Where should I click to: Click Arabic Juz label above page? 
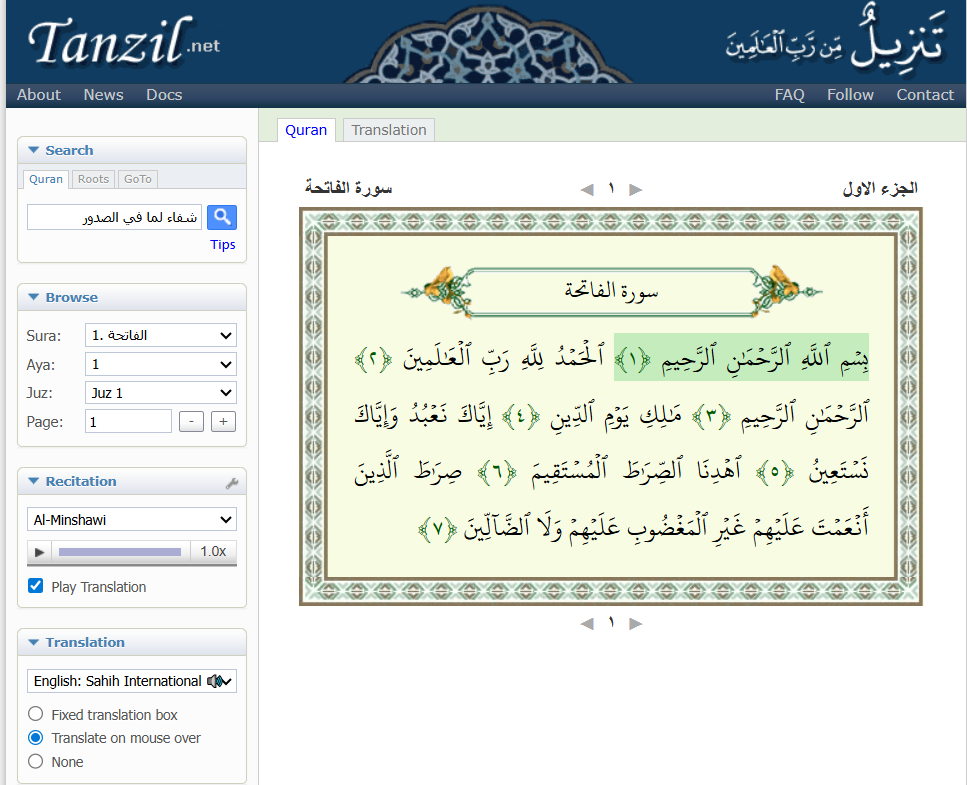click(x=880, y=188)
